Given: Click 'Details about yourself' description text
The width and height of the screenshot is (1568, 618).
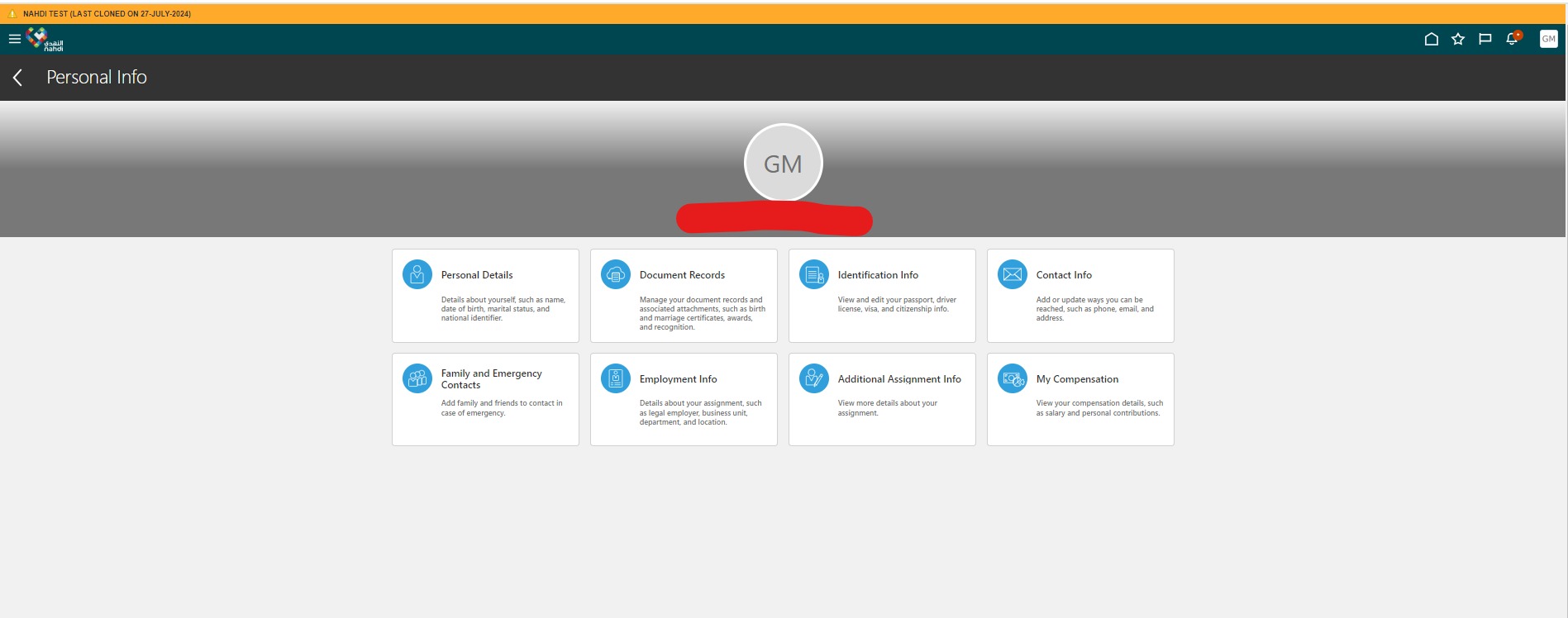Looking at the screenshot, I should 503,309.
